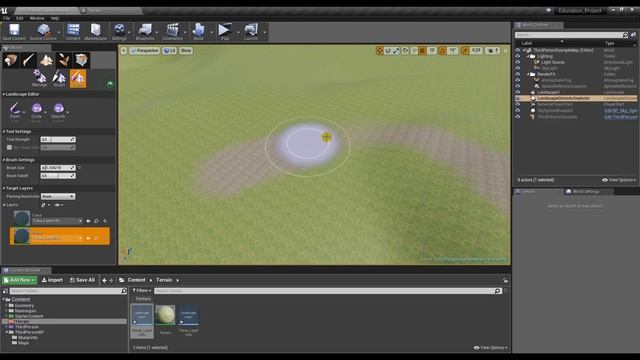
Task: Switch to the landscape Manage tool
Action: 40,78
